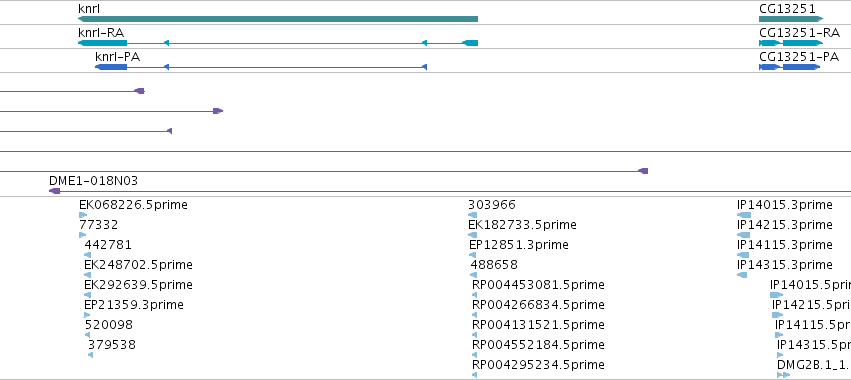Select the EK248702.5prime arrow marker

[x=87, y=275]
